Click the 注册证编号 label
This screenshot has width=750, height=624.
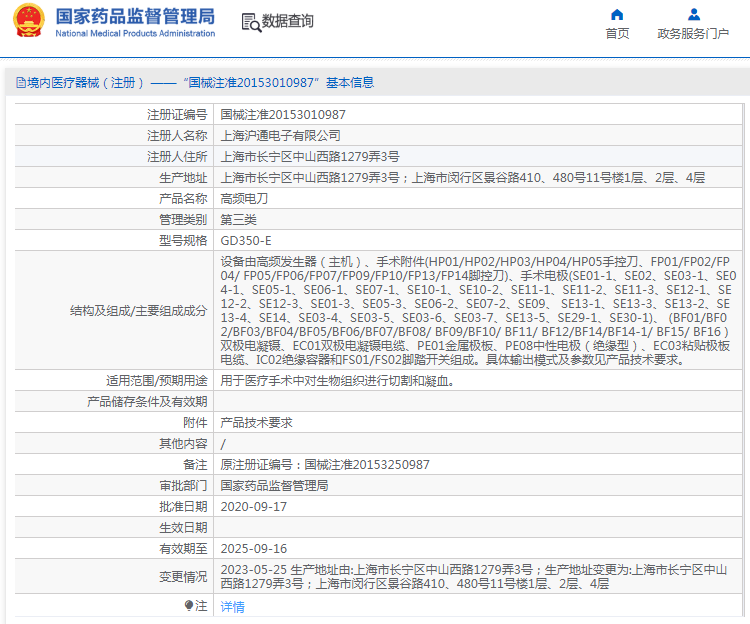(x=177, y=115)
